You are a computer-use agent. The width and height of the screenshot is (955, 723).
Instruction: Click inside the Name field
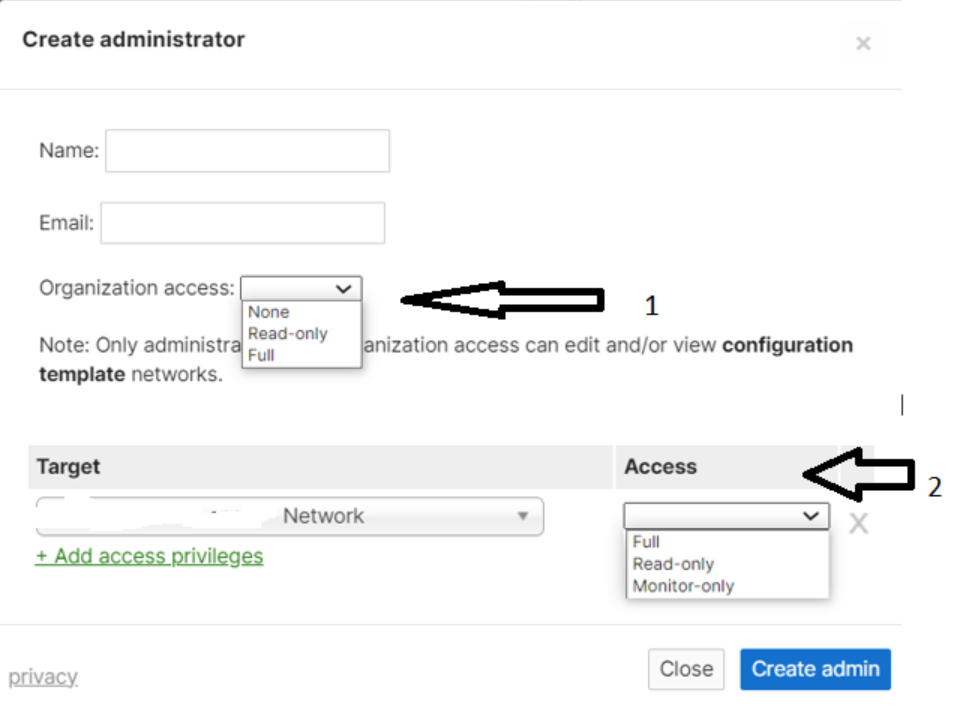pyautogui.click(x=247, y=150)
